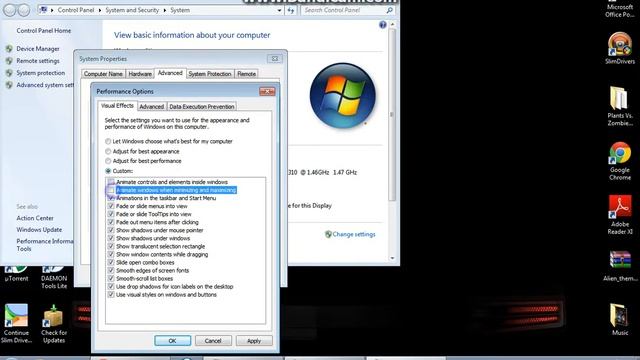The height and width of the screenshot is (360, 640).
Task: Open the Alien_theme archive icon
Action: pos(620,266)
